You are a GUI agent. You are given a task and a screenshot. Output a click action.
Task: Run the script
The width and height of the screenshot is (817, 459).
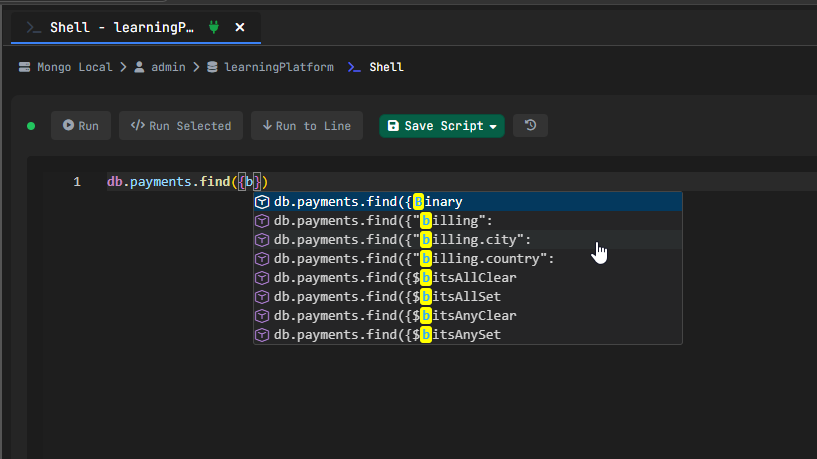81,126
